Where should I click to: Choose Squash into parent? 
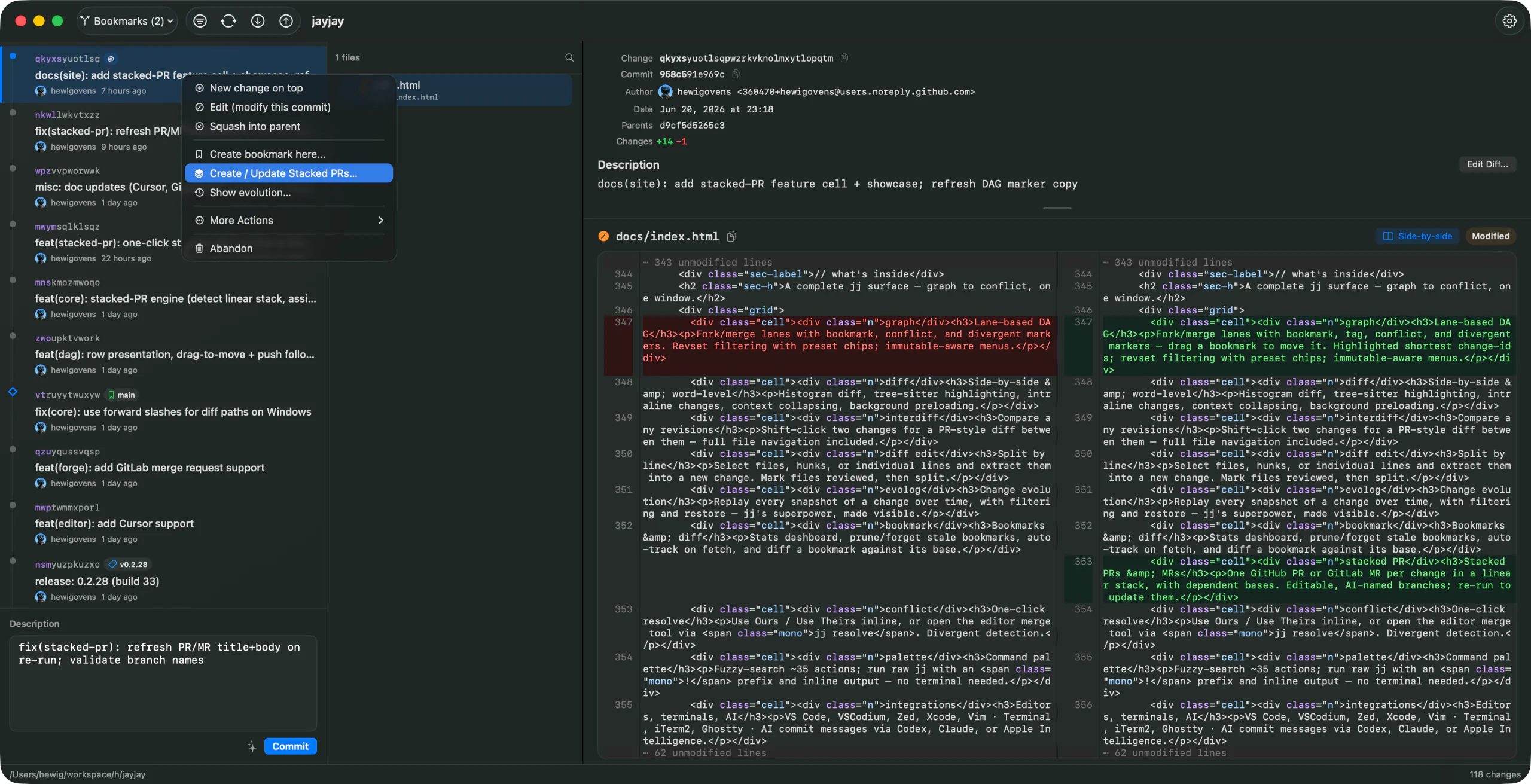click(288, 126)
